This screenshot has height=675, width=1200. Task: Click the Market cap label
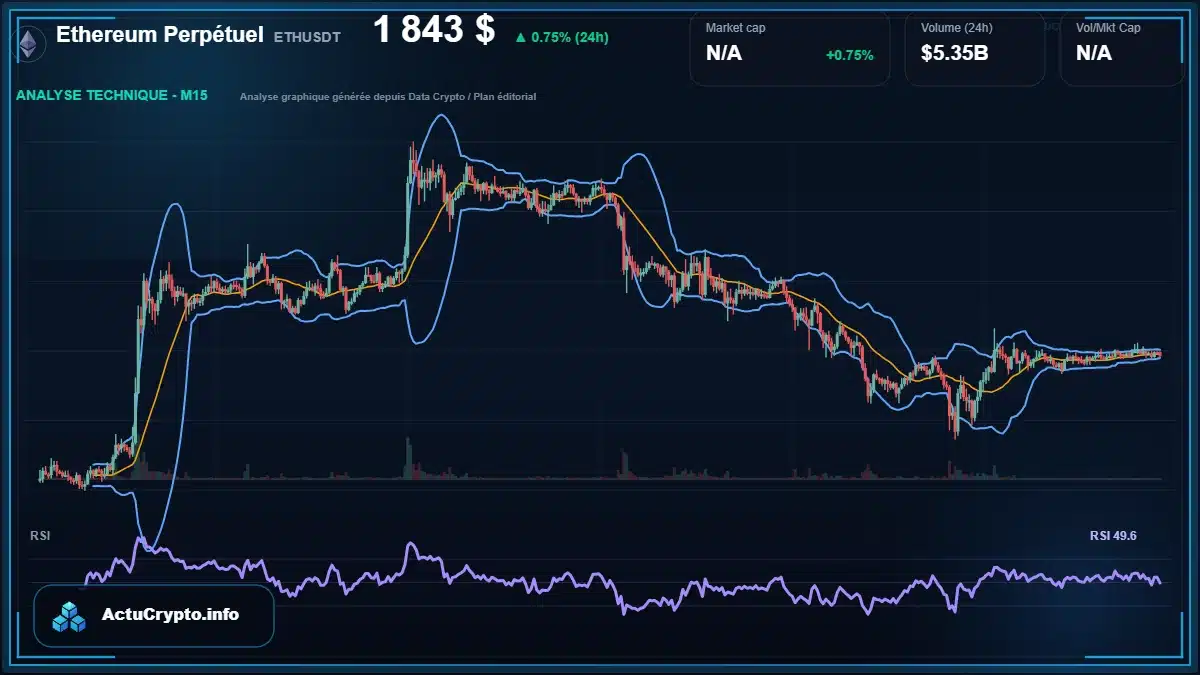coord(735,28)
